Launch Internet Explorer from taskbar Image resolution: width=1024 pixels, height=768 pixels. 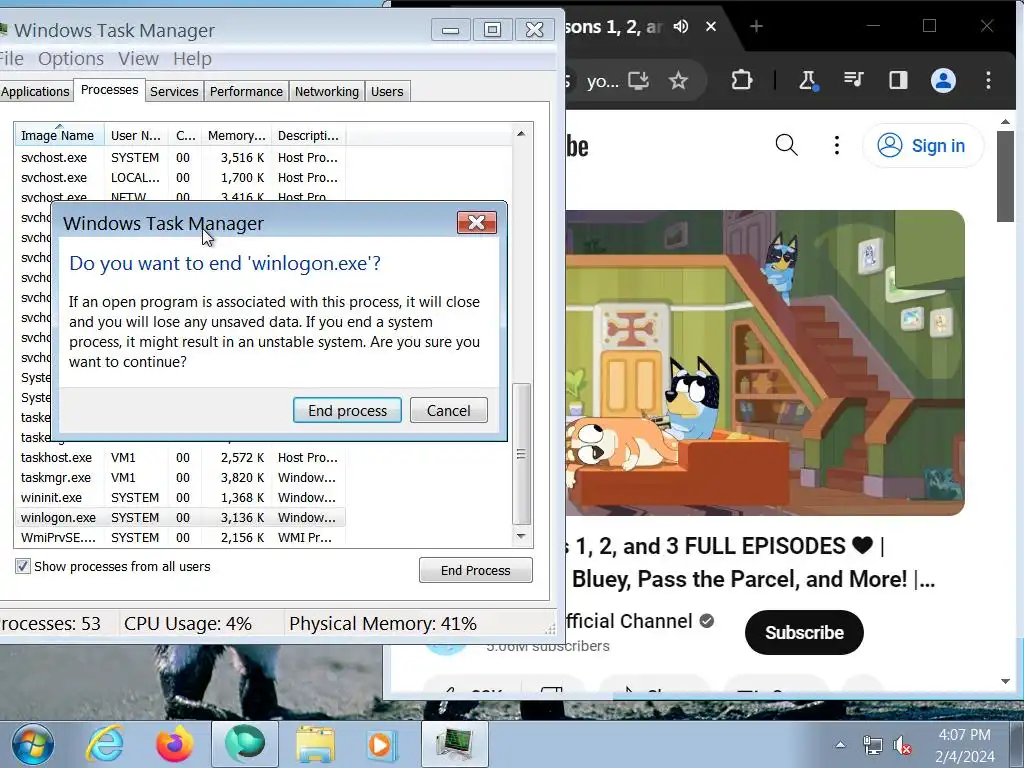pyautogui.click(x=104, y=744)
